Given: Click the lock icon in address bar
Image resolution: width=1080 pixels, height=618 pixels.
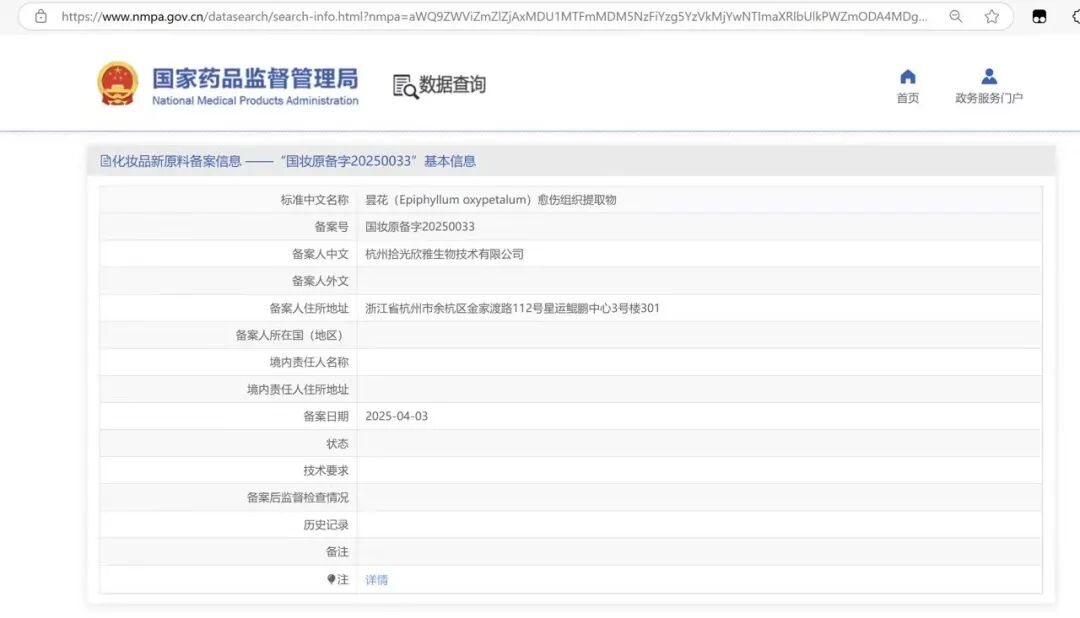Looking at the screenshot, I should (41, 17).
